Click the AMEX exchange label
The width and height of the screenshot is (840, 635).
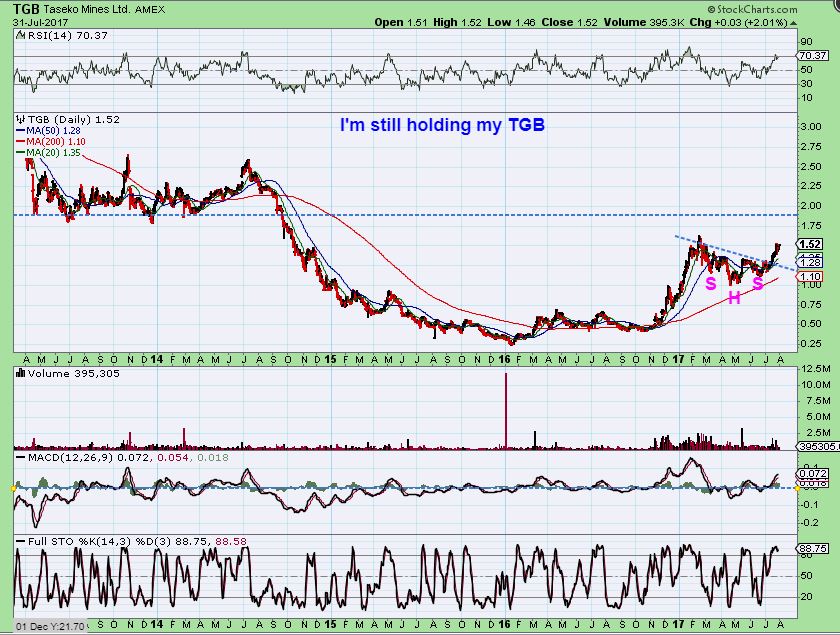[151, 10]
